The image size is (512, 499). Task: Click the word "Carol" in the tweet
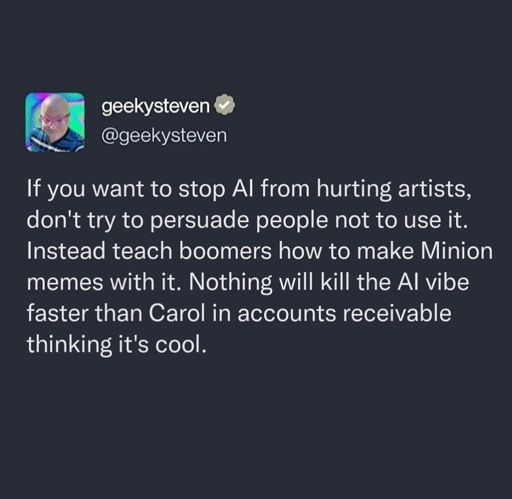tap(177, 313)
